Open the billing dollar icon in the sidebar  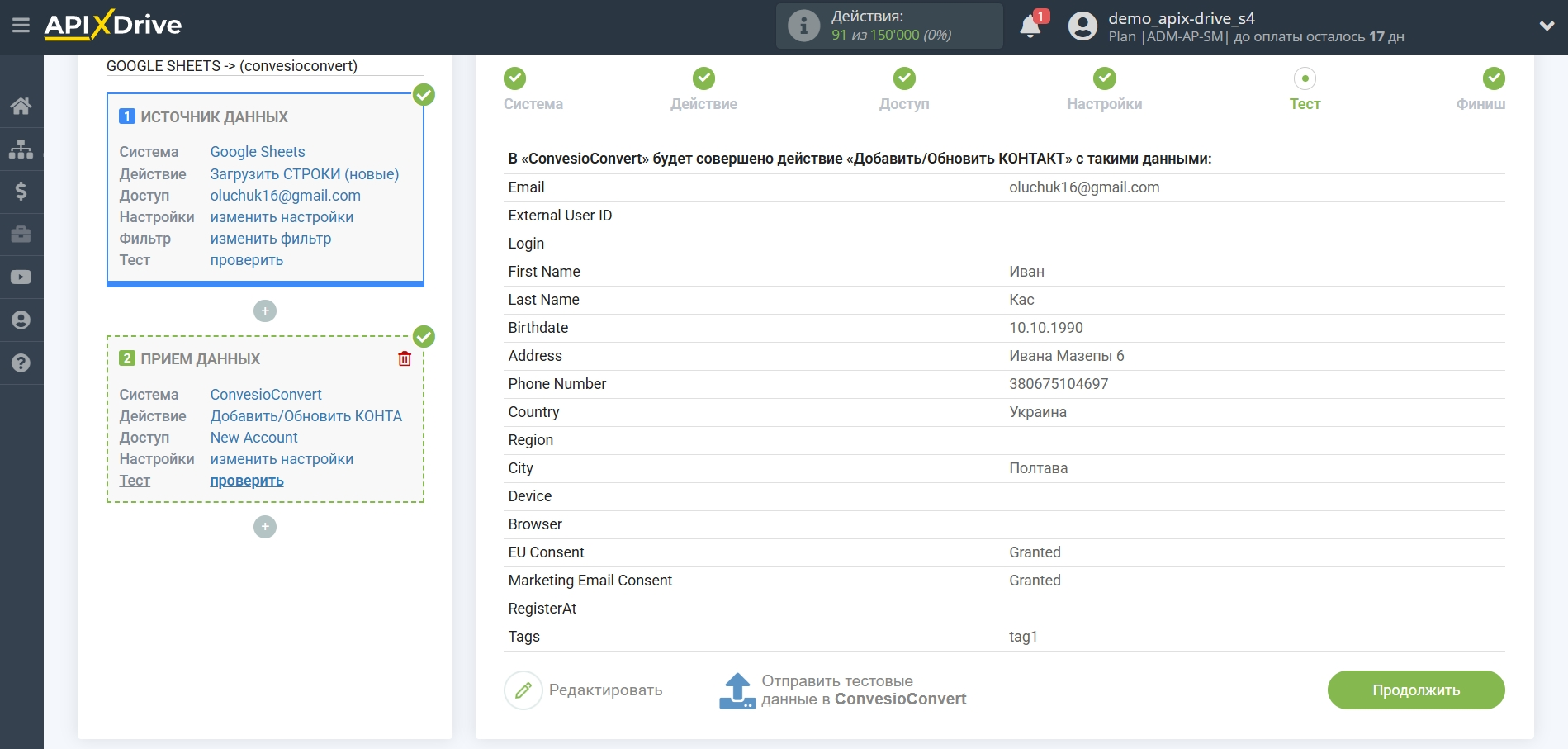(x=21, y=192)
